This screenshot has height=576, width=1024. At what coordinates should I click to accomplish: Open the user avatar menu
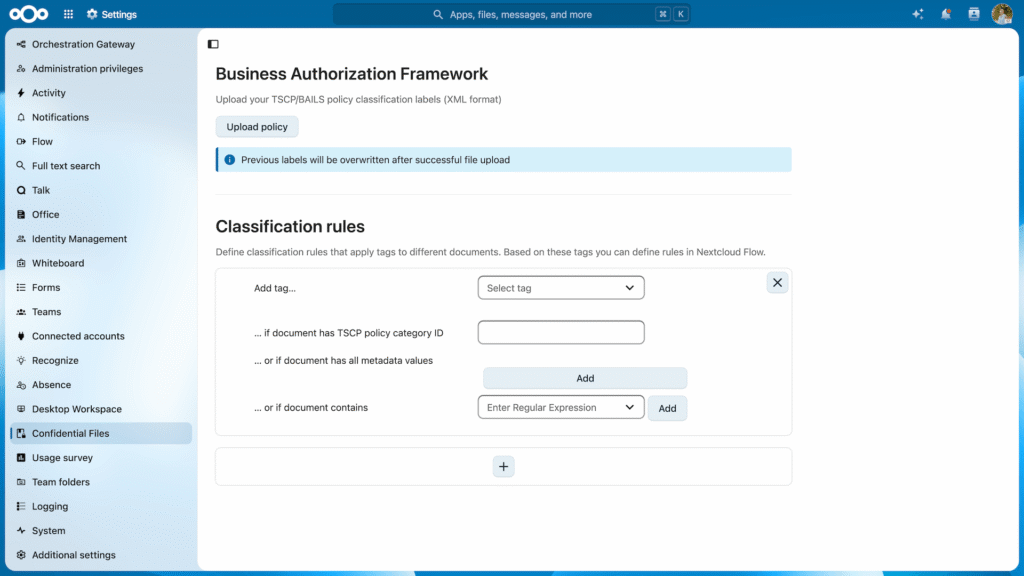(x=1002, y=14)
